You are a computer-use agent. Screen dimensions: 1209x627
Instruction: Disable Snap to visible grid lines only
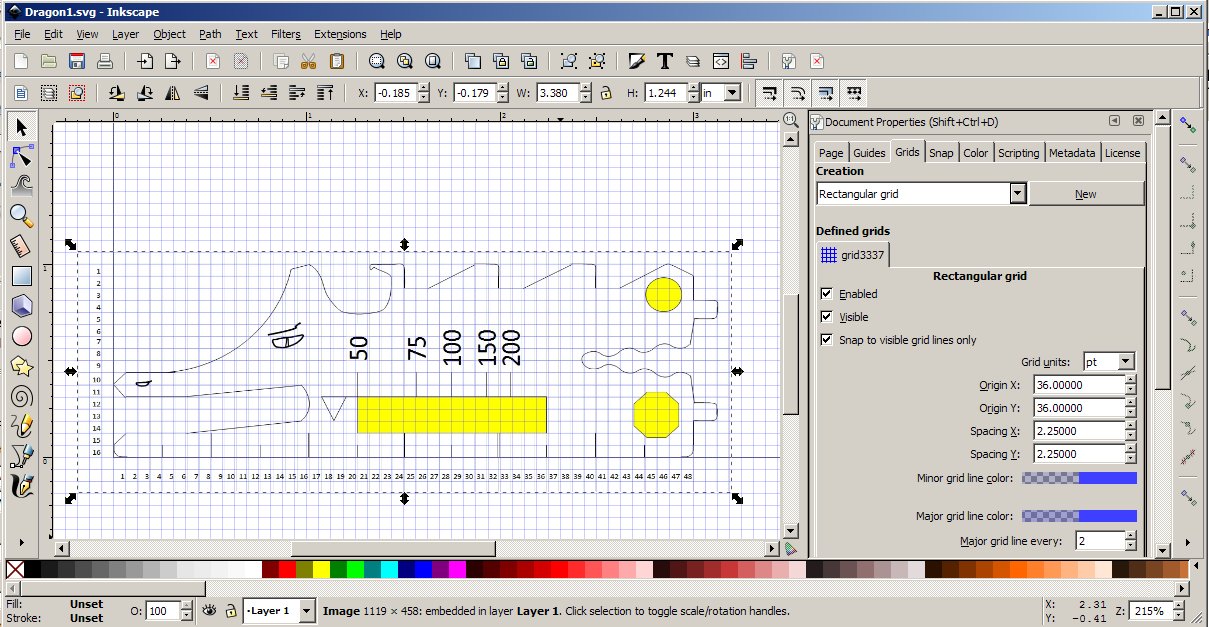[x=826, y=340]
